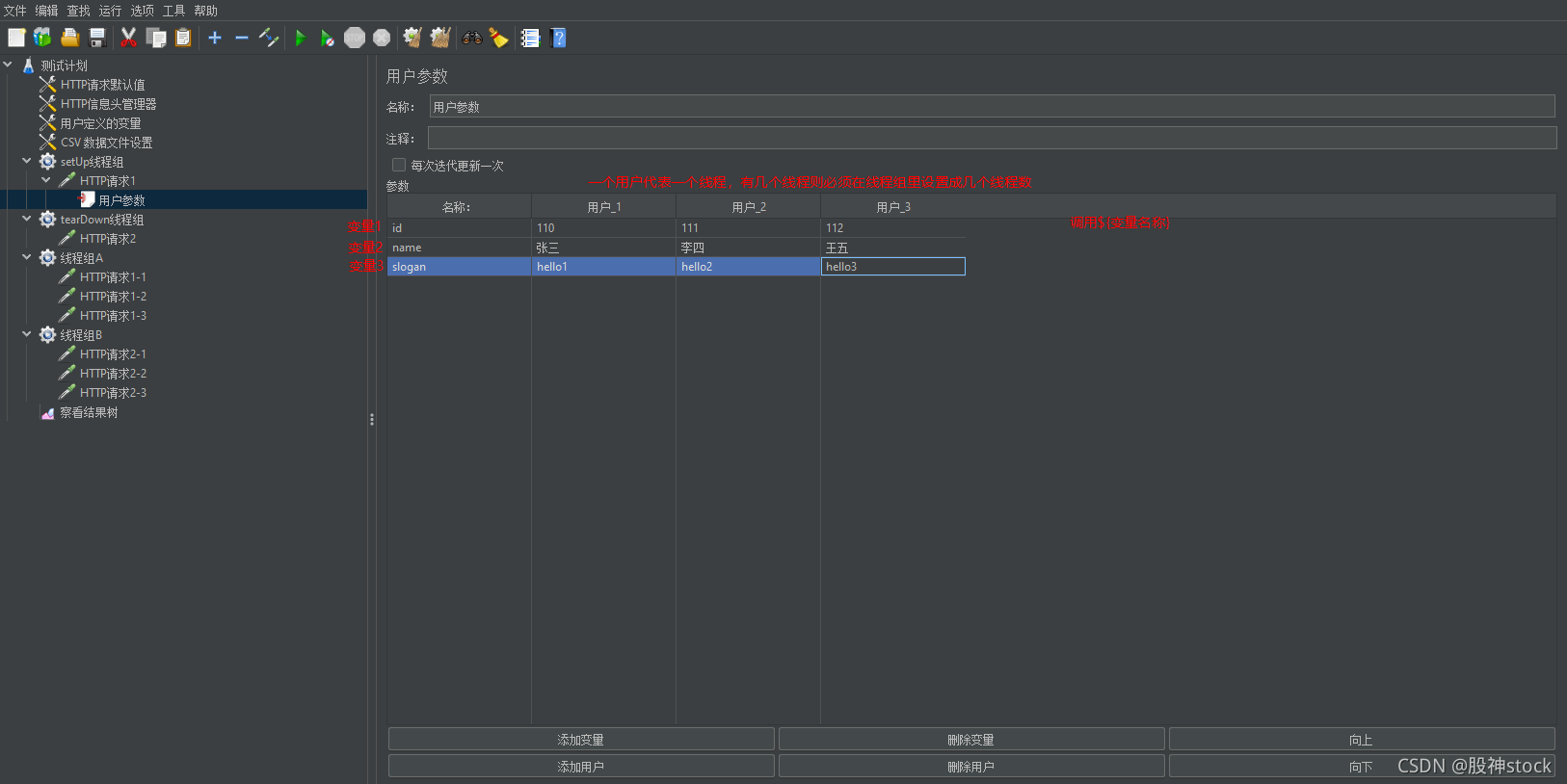
Task: Select 用户定义的变量 in the tree
Action: pos(100,123)
